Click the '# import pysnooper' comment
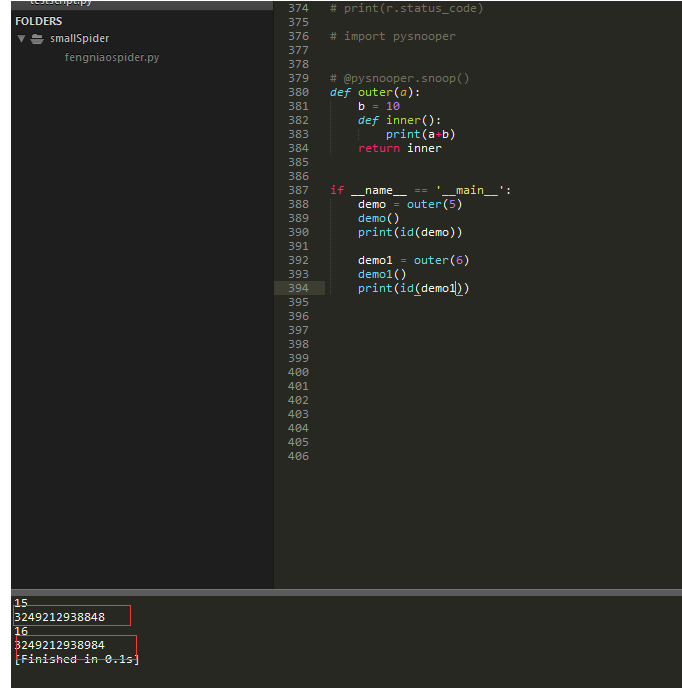Screen dimensions: 682x688 393,36
